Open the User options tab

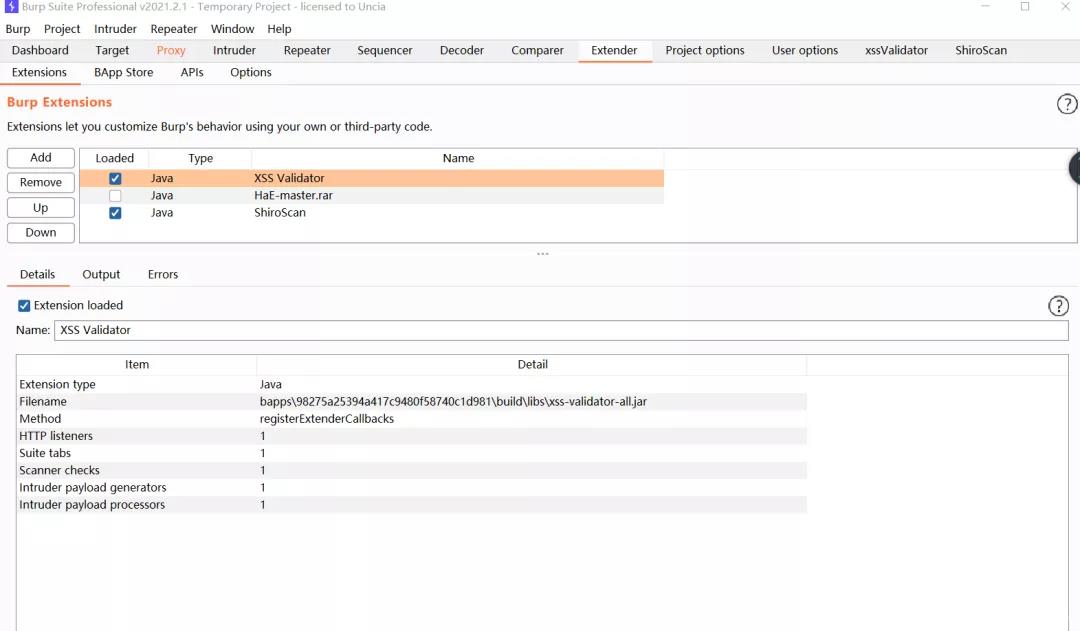tap(804, 50)
